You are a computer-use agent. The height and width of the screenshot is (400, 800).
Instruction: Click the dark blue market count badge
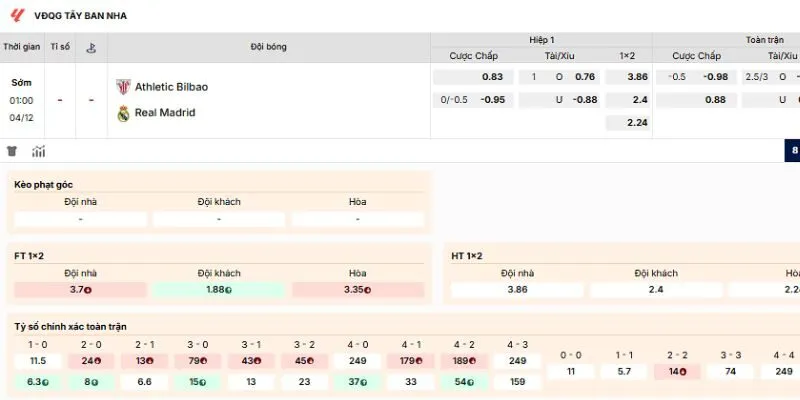794,152
